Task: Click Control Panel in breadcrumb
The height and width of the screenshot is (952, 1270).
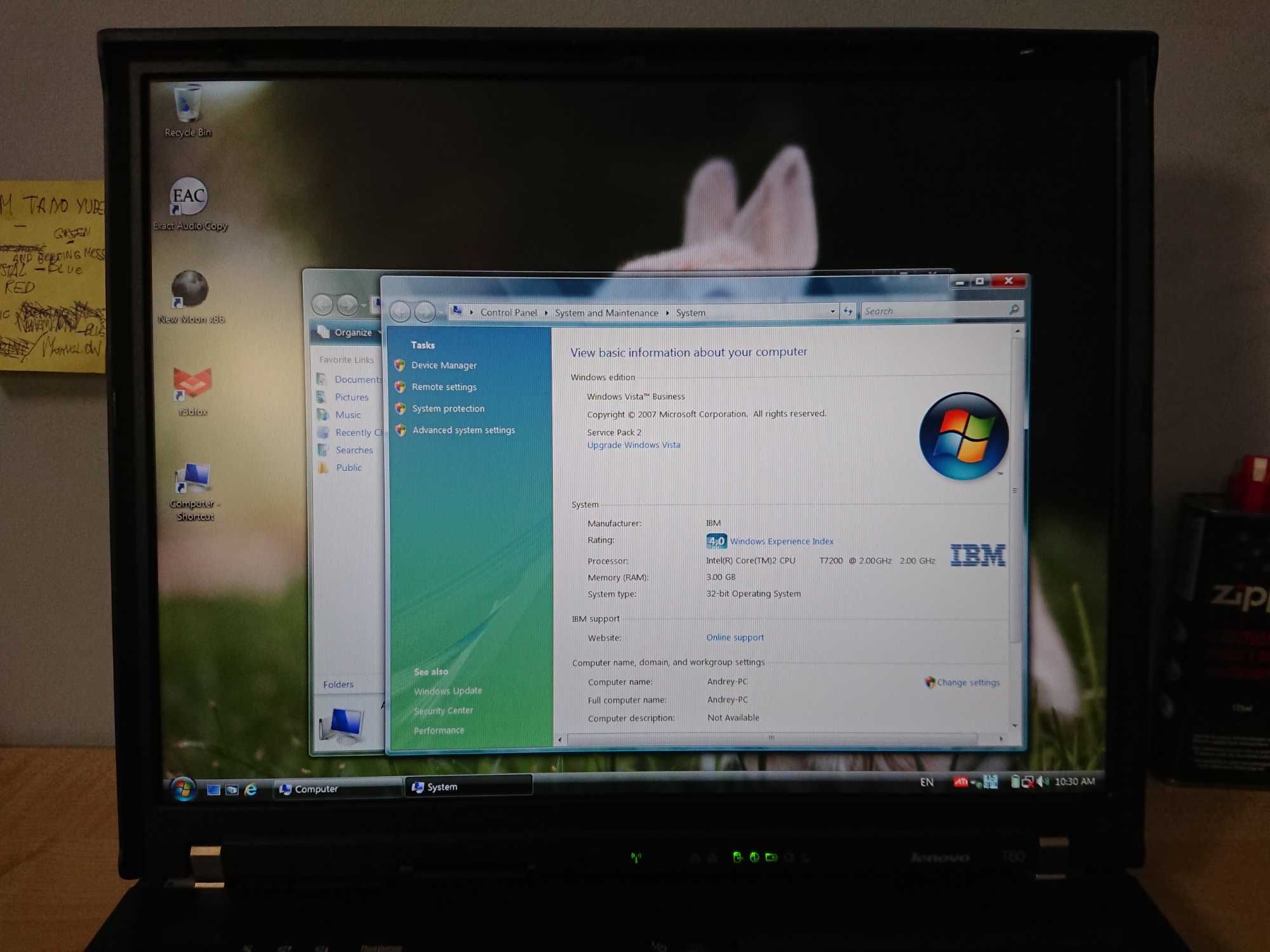Action: [x=508, y=312]
